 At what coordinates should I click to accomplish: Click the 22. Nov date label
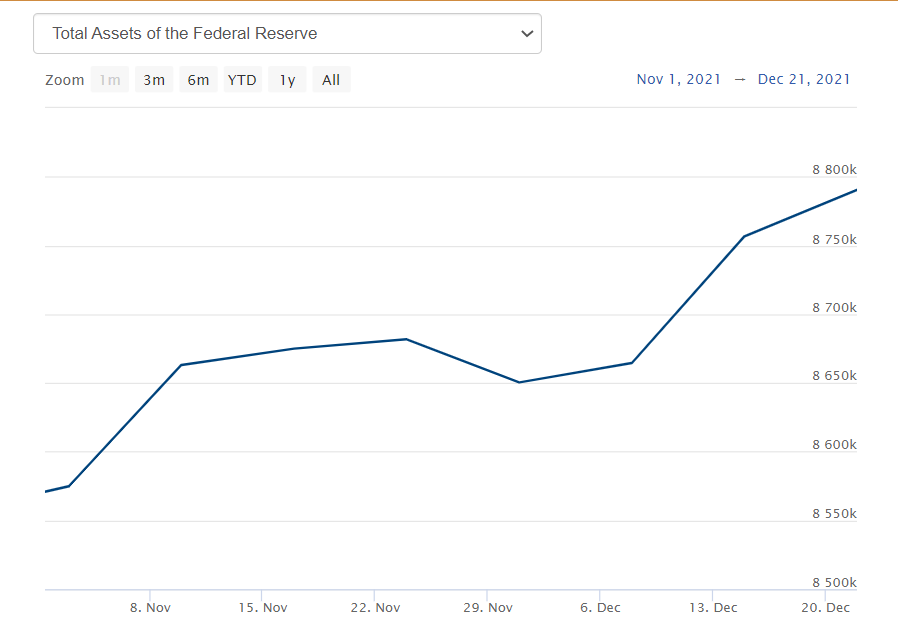pos(375,608)
